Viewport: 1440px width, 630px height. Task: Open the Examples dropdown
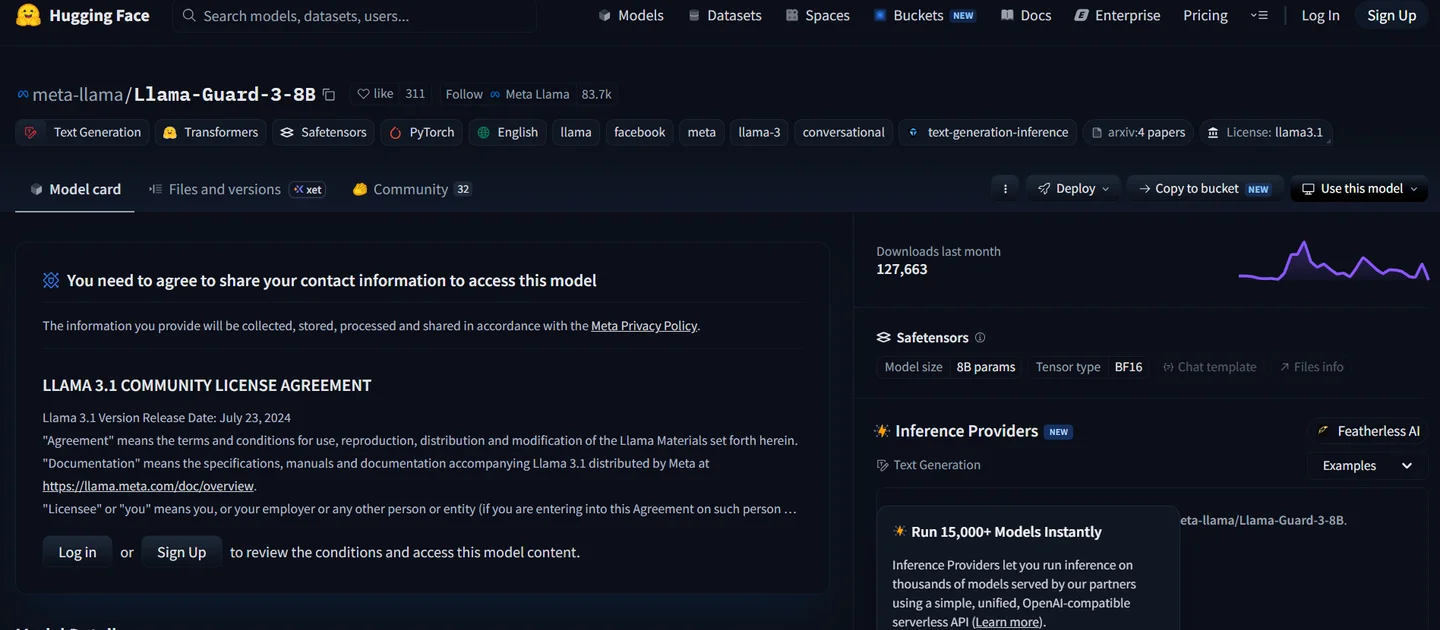point(1367,466)
